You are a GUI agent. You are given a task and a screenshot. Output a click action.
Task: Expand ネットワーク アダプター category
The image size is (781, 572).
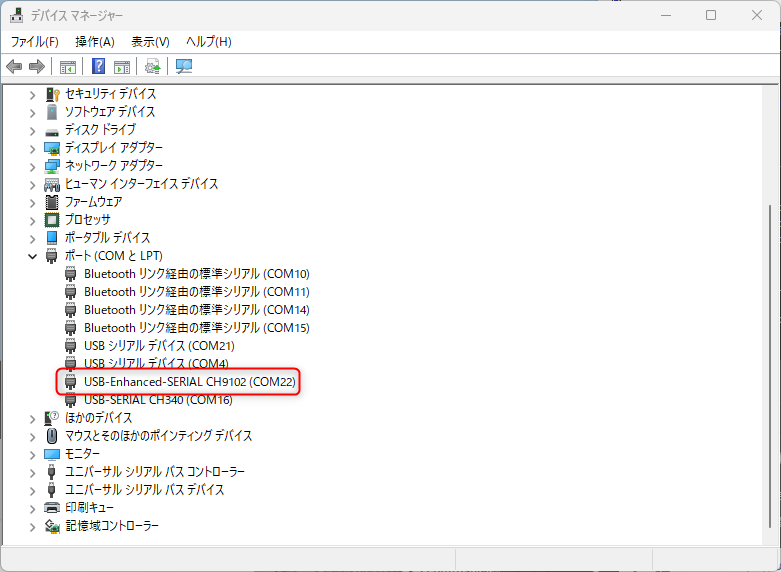pos(32,166)
